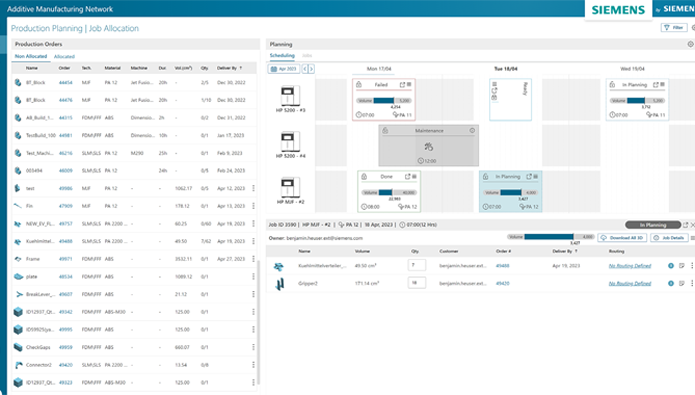Go to next date range arrow
The height and width of the screenshot is (395, 695).
(312, 69)
